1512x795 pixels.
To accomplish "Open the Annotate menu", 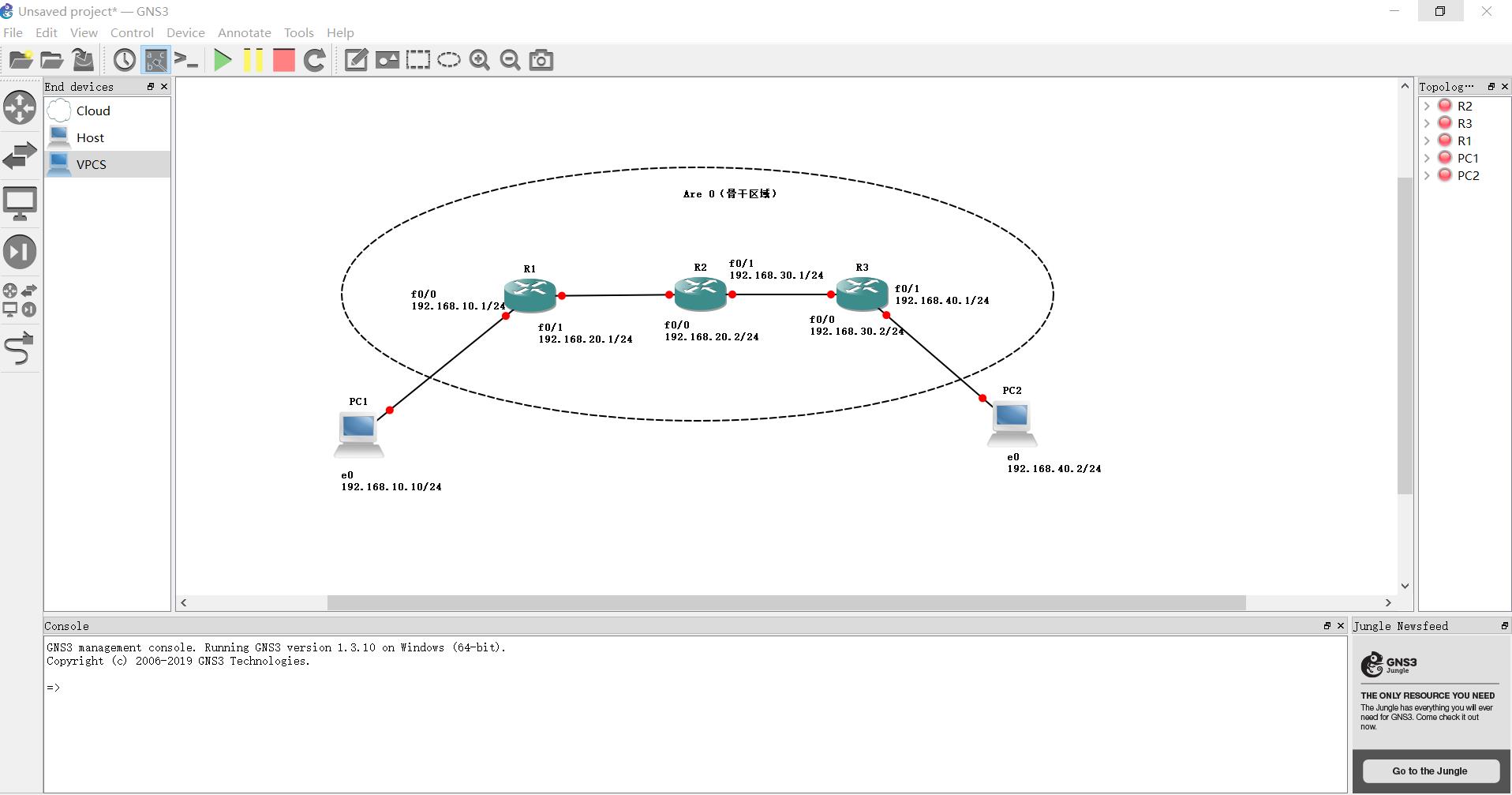I will tap(243, 32).
